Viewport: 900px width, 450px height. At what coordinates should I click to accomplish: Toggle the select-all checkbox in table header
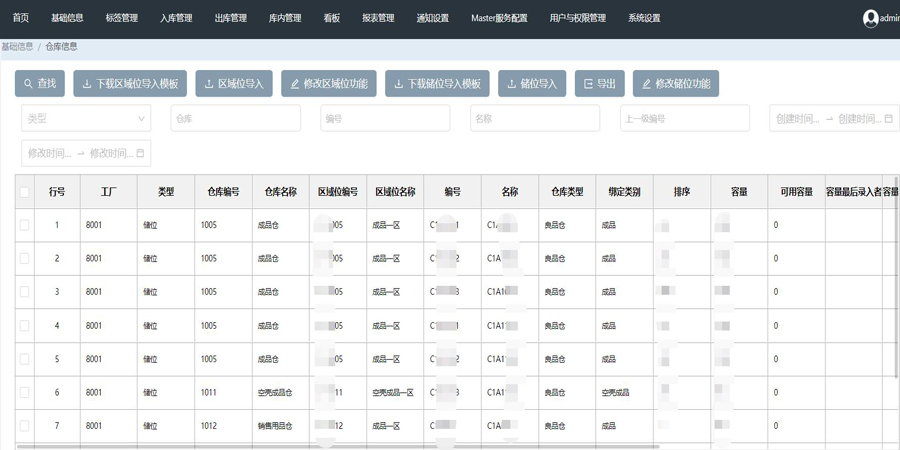[25, 192]
